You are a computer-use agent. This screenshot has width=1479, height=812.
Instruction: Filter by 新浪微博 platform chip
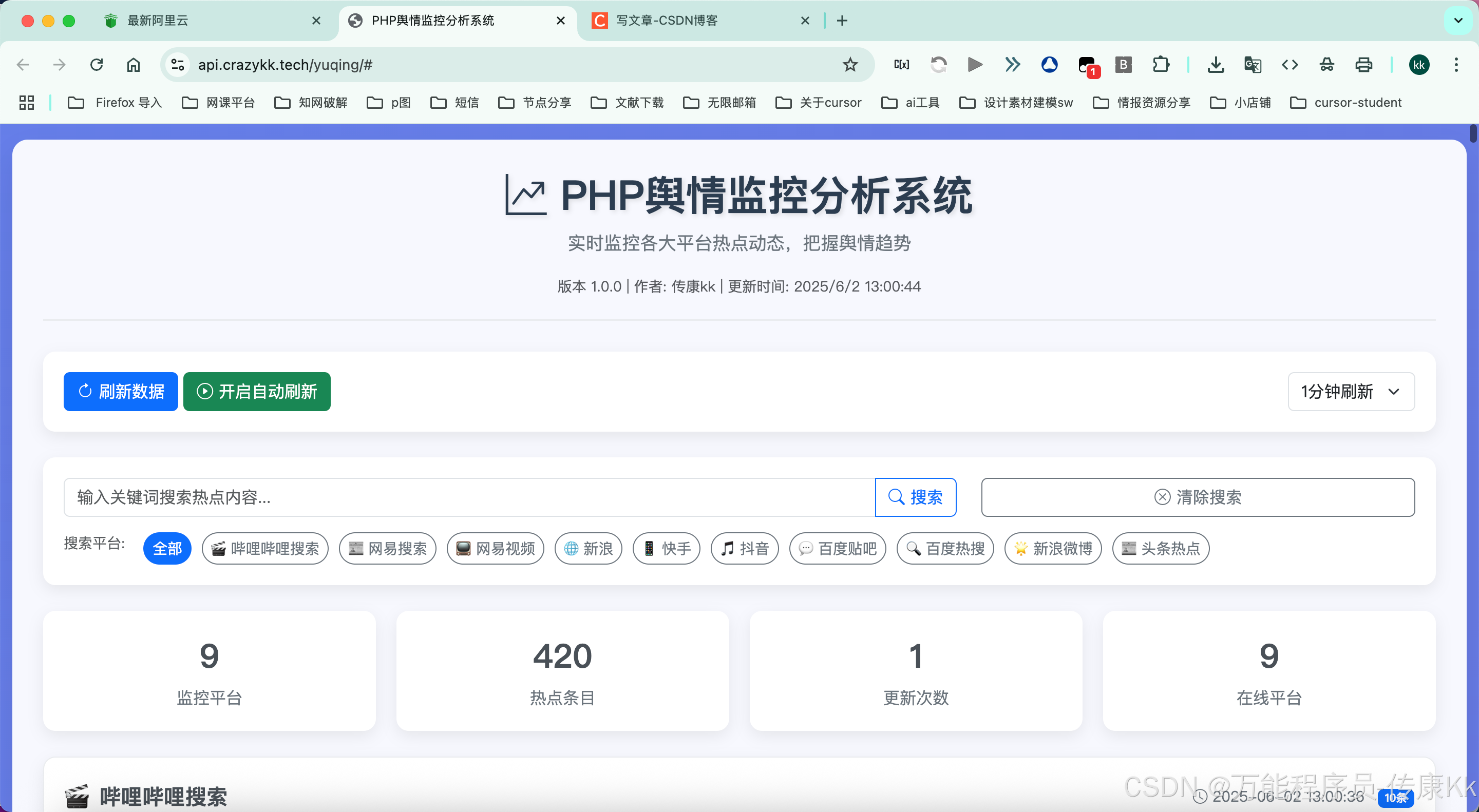[x=1052, y=549]
